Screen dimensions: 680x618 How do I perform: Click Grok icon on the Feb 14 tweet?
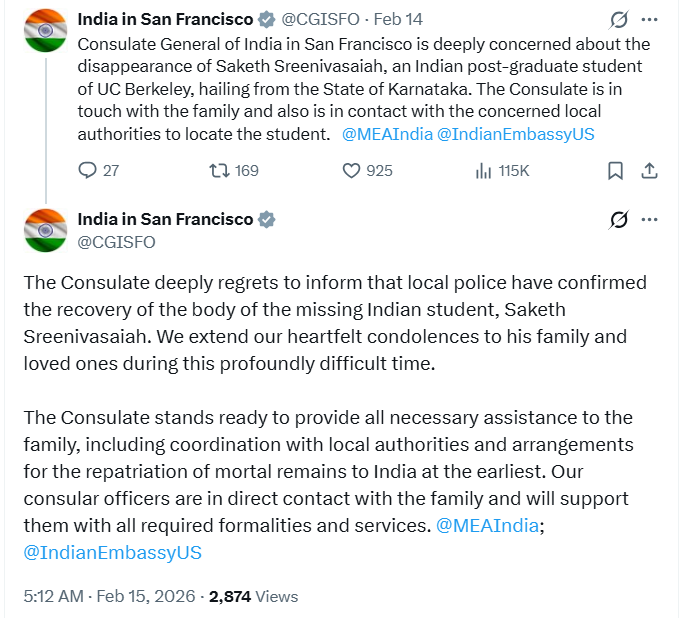click(618, 20)
